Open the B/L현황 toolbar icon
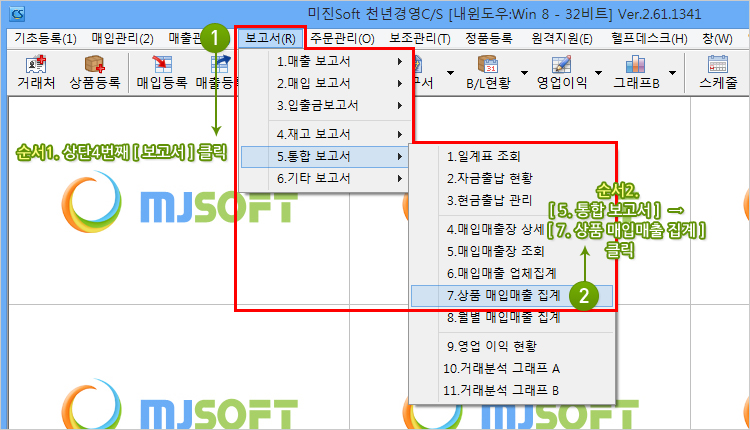Viewport: 750px width, 430px height. (x=488, y=73)
